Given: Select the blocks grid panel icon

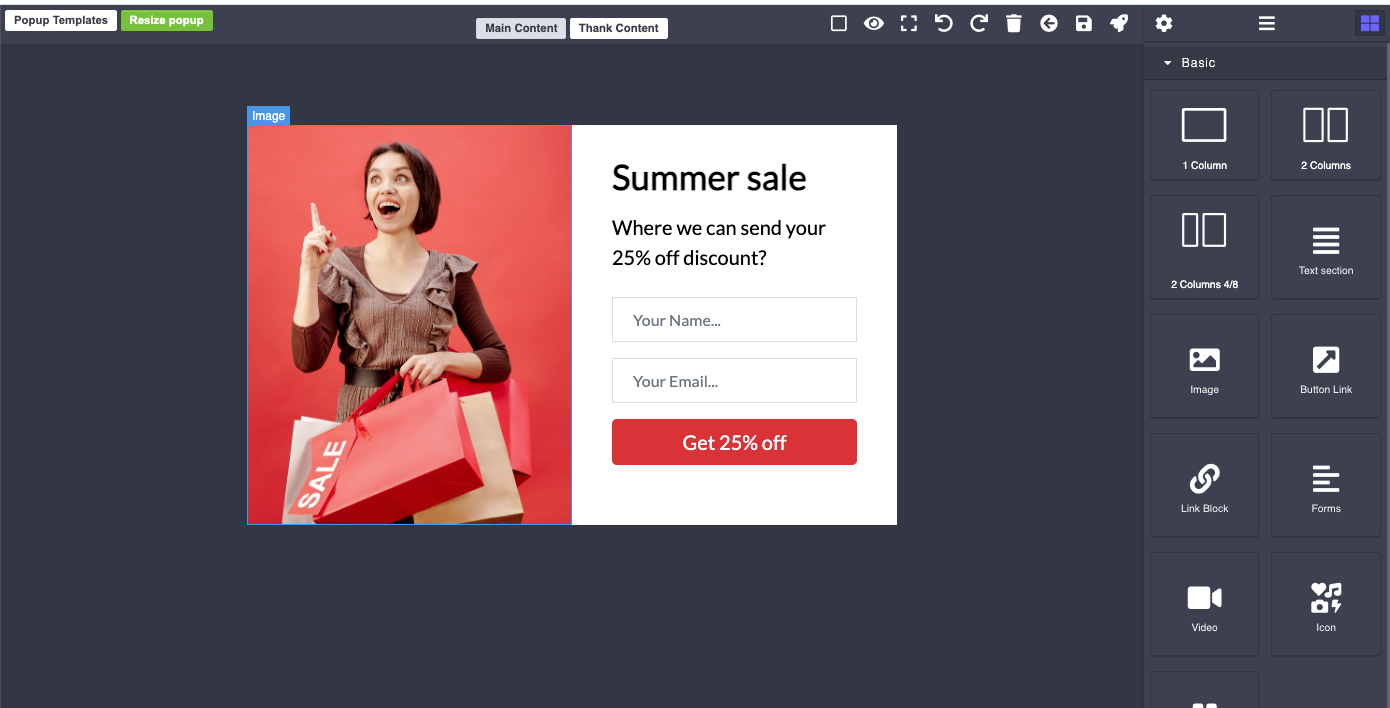Looking at the screenshot, I should click(1369, 23).
